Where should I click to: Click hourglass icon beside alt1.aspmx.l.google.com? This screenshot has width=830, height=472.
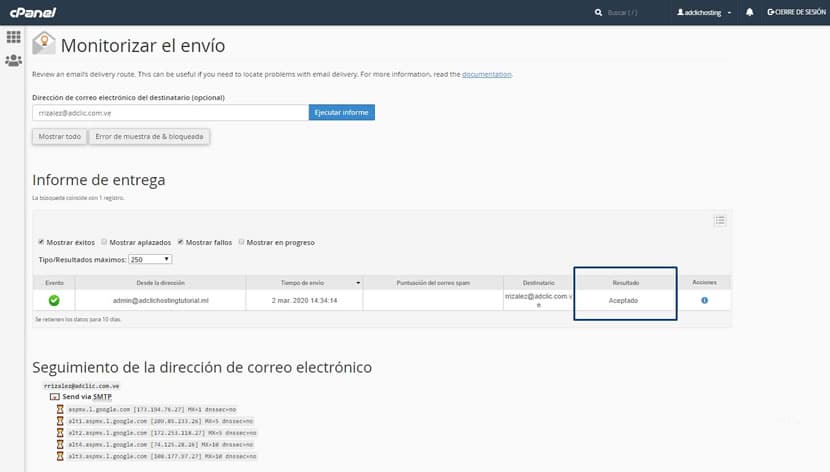(60, 421)
